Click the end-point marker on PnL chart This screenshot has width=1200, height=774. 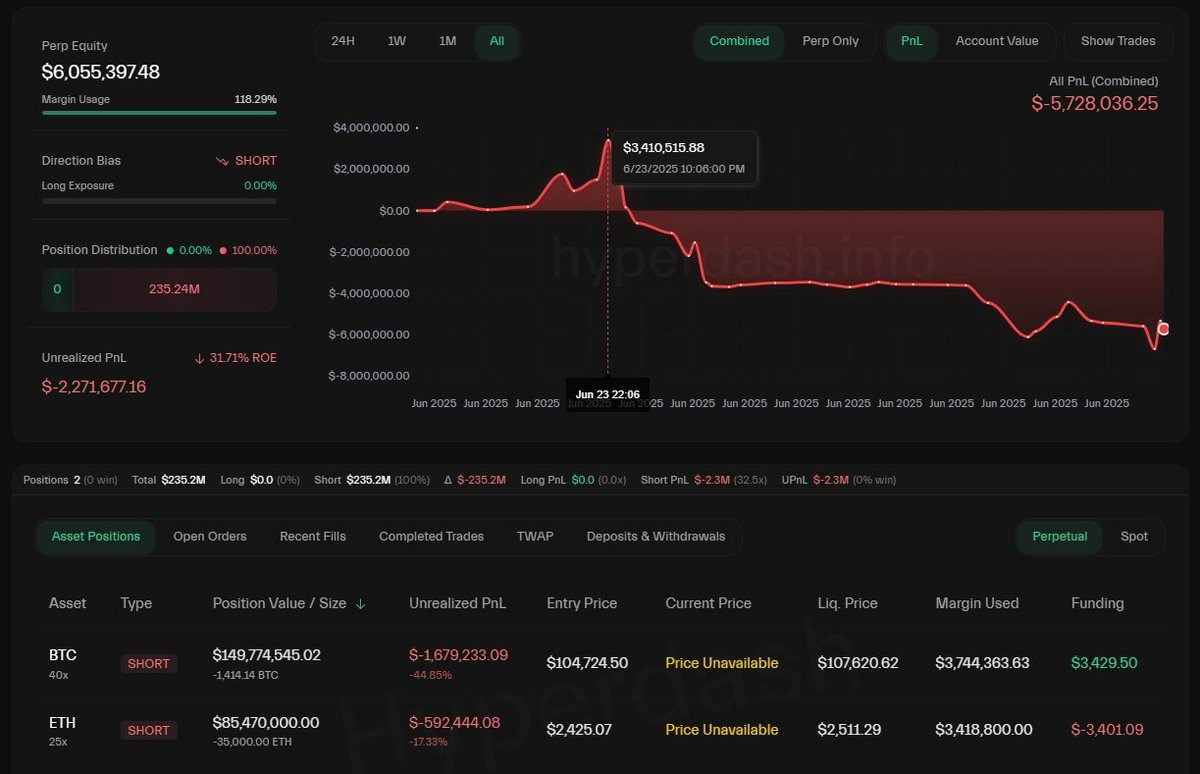point(1163,329)
